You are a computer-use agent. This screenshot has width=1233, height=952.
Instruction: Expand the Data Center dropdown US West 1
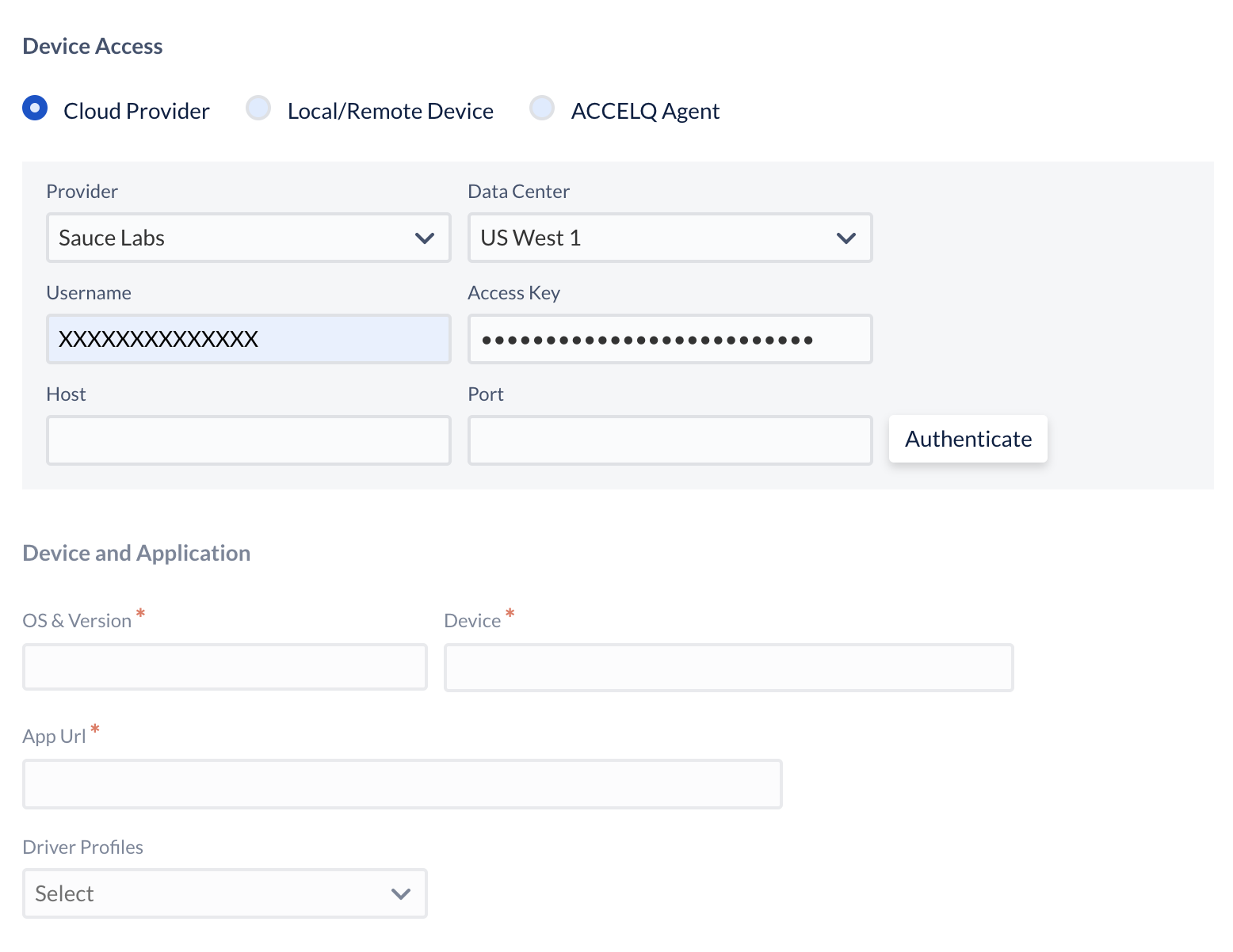[x=670, y=238]
